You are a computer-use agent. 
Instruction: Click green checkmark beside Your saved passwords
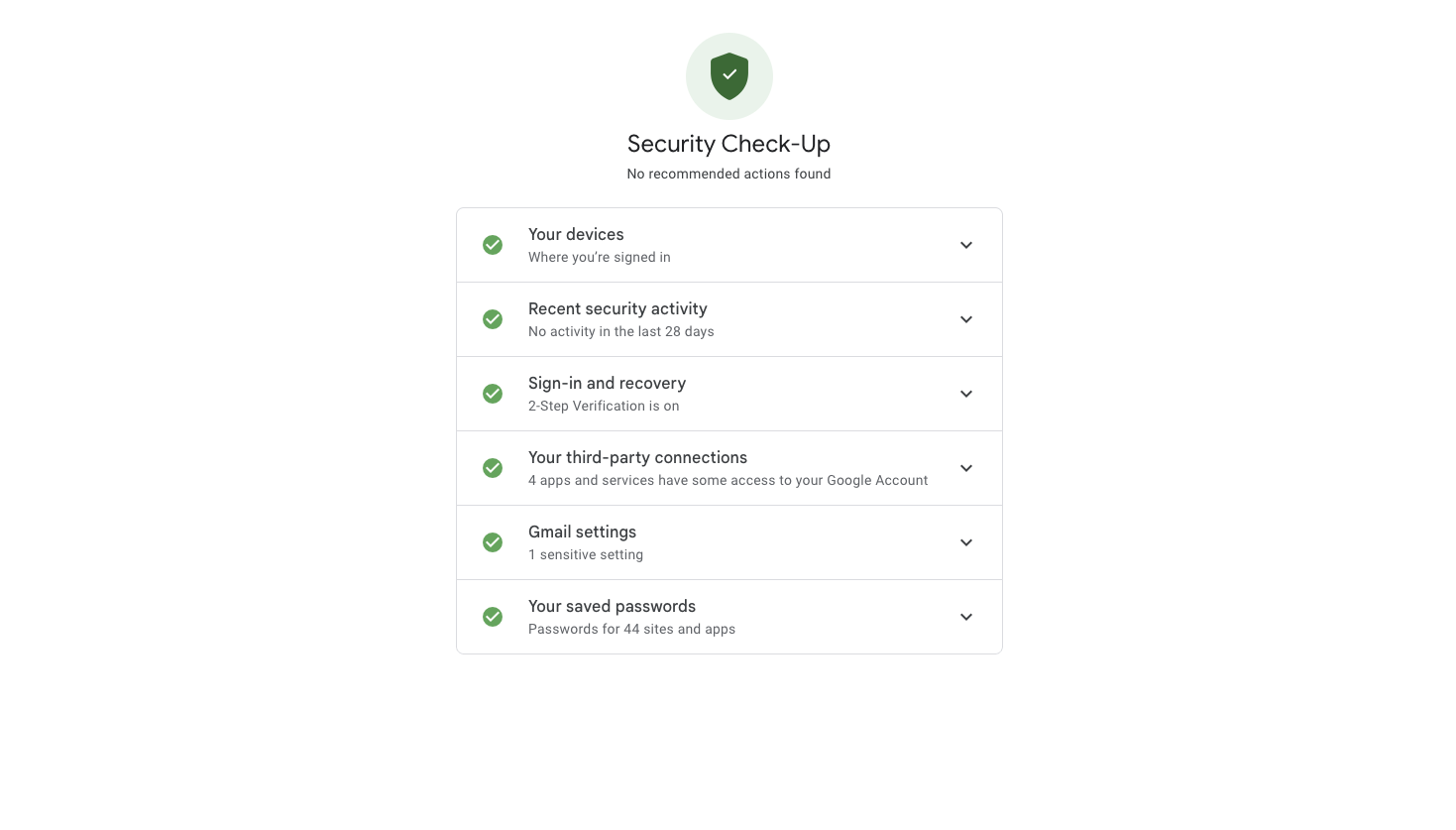click(493, 617)
